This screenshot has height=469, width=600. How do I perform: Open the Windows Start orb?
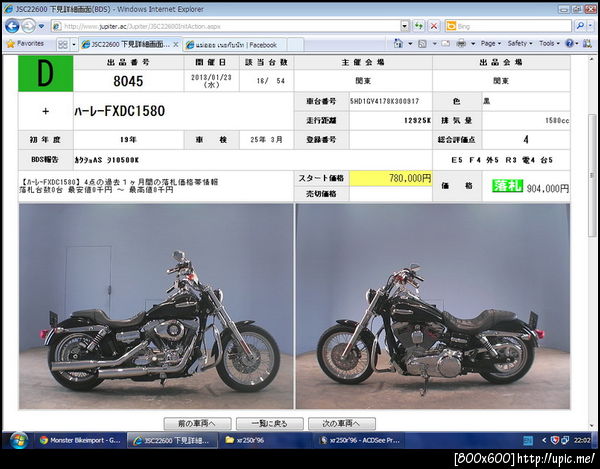point(18,441)
